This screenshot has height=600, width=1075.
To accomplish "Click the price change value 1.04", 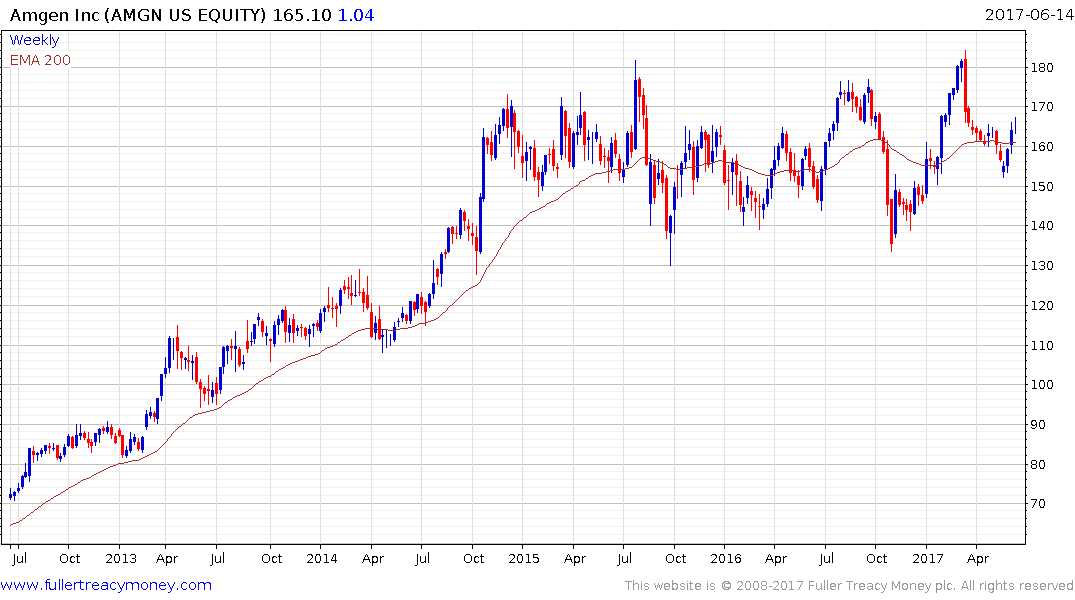I will click(356, 15).
